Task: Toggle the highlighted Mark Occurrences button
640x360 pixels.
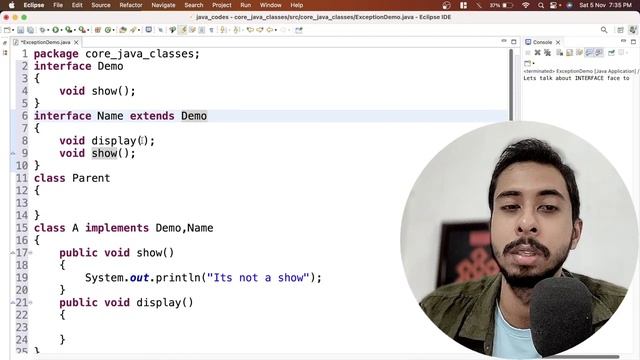Action: coord(182,30)
